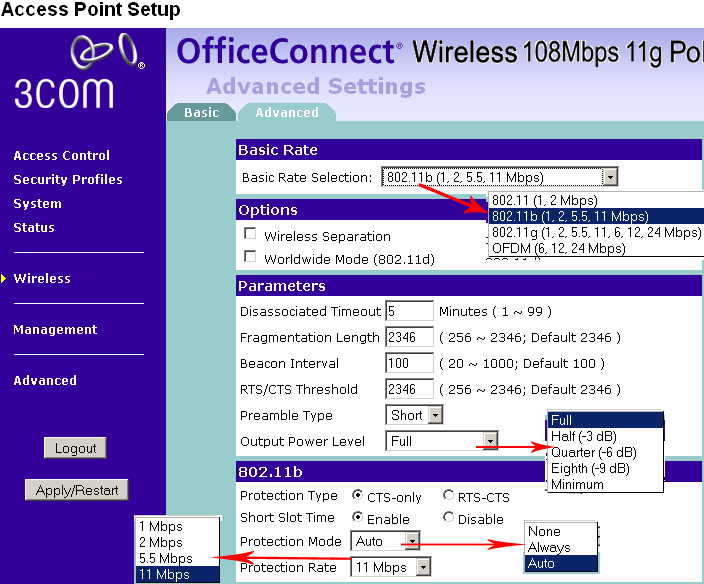This screenshot has width=704, height=584.
Task: Select Half (-3 dB) power option
Action: tap(605, 436)
